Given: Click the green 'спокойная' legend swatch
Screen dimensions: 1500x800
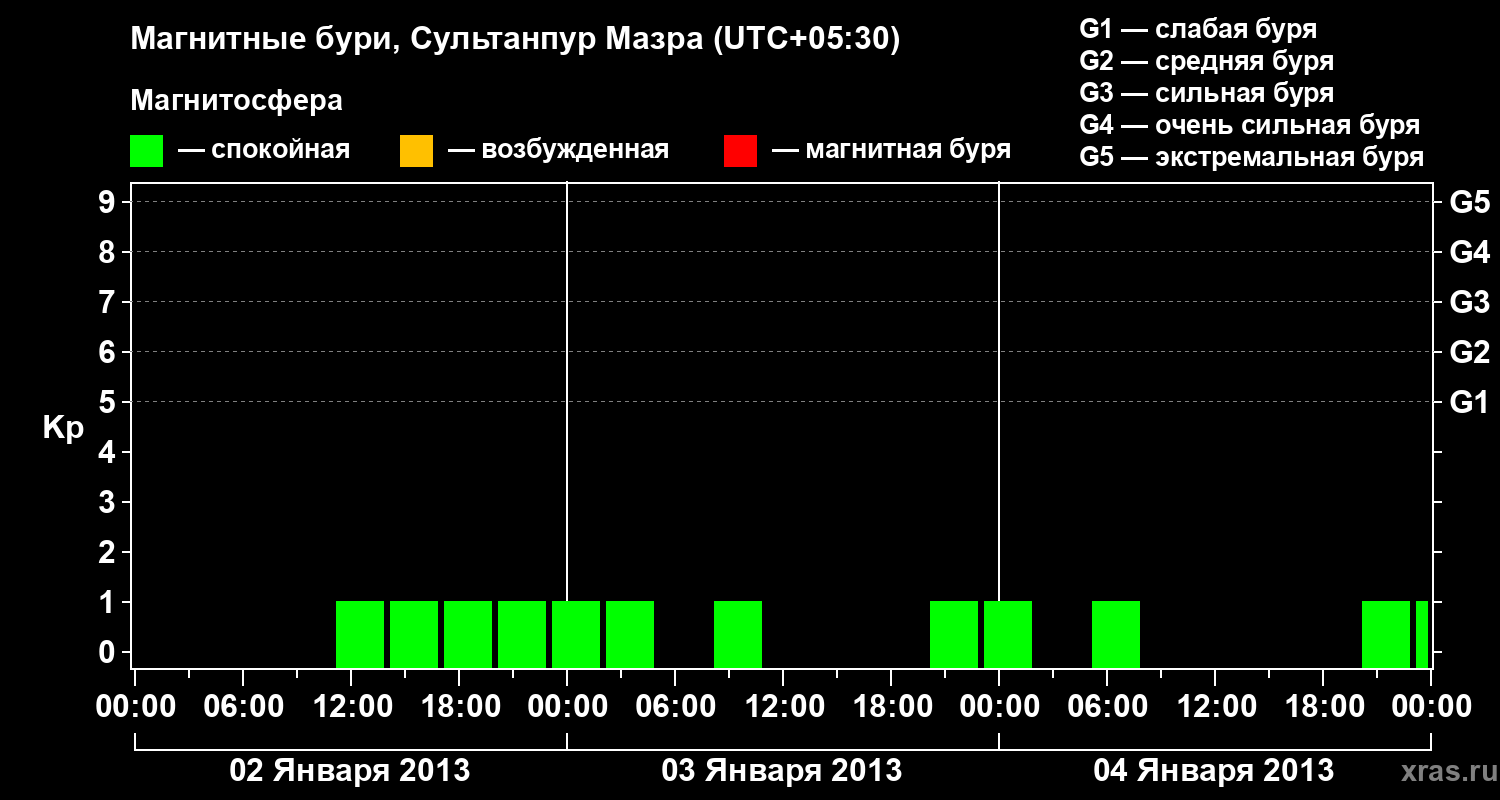Looking at the screenshot, I should [x=146, y=151].
